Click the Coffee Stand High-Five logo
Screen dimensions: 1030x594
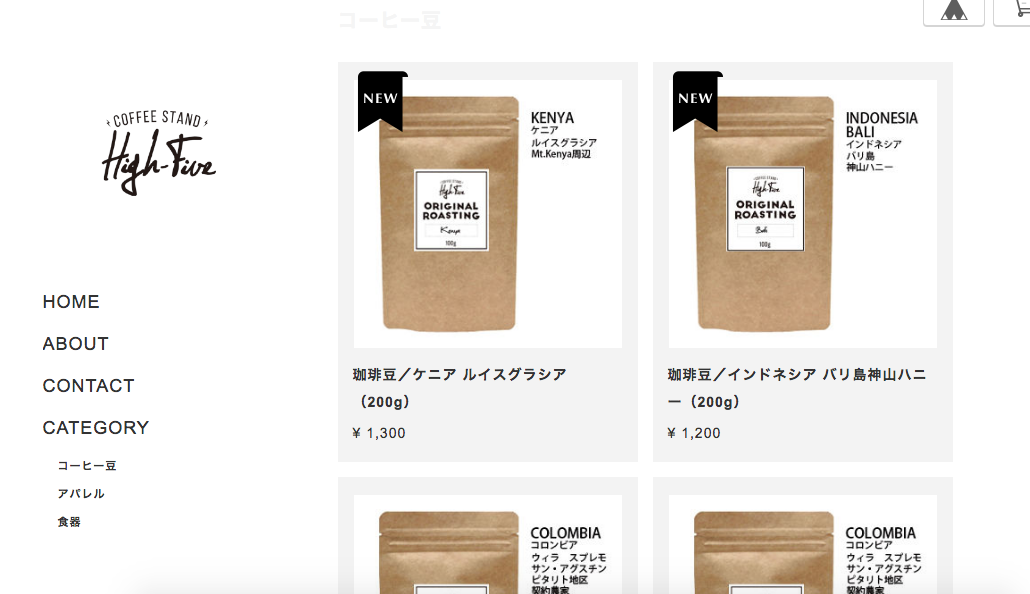(x=158, y=152)
